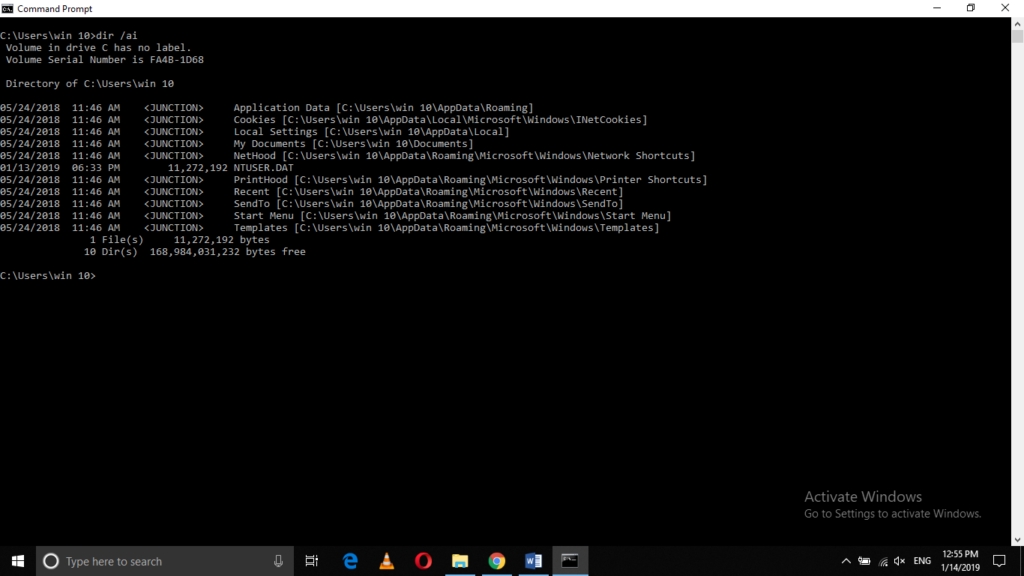The image size is (1024, 576).
Task: Open File Explorer from the taskbar
Action: [460, 561]
